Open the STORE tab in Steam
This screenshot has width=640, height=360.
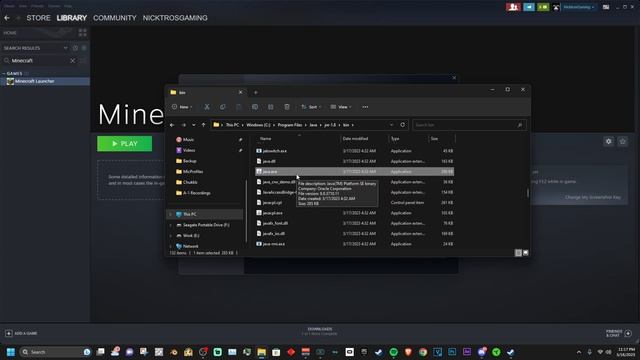(x=38, y=18)
